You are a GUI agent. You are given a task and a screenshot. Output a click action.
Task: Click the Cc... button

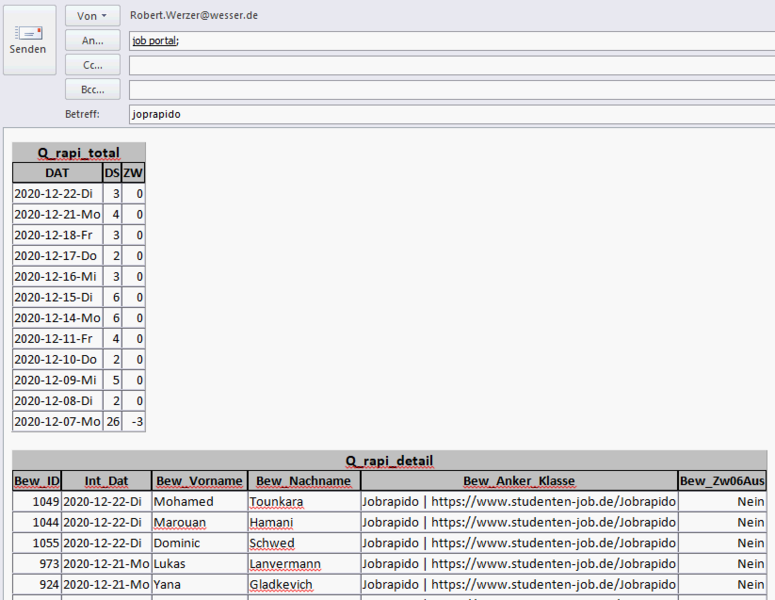coord(92,65)
